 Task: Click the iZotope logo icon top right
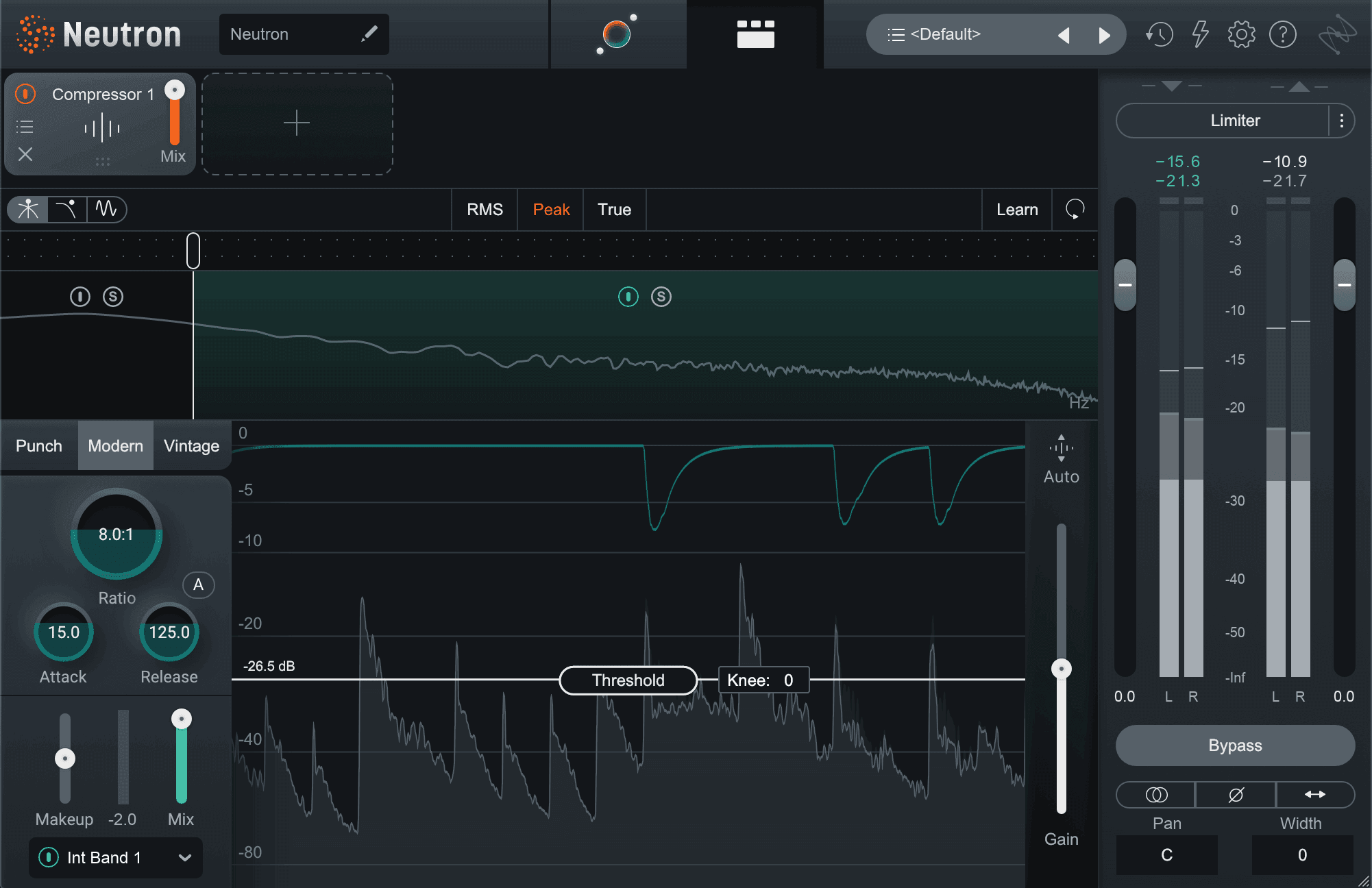(1337, 34)
